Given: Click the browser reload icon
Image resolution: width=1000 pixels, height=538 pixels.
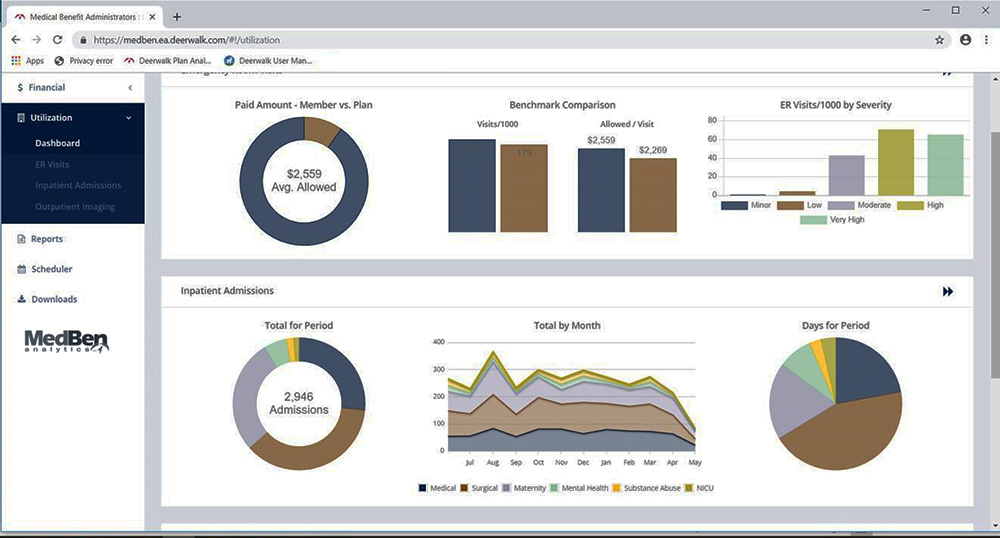Looking at the screenshot, I should click(x=57, y=40).
